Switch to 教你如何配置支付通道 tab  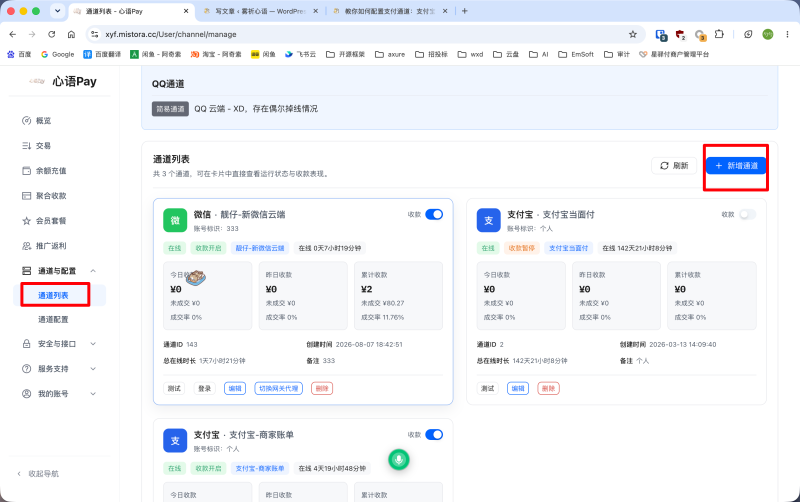coord(390,11)
